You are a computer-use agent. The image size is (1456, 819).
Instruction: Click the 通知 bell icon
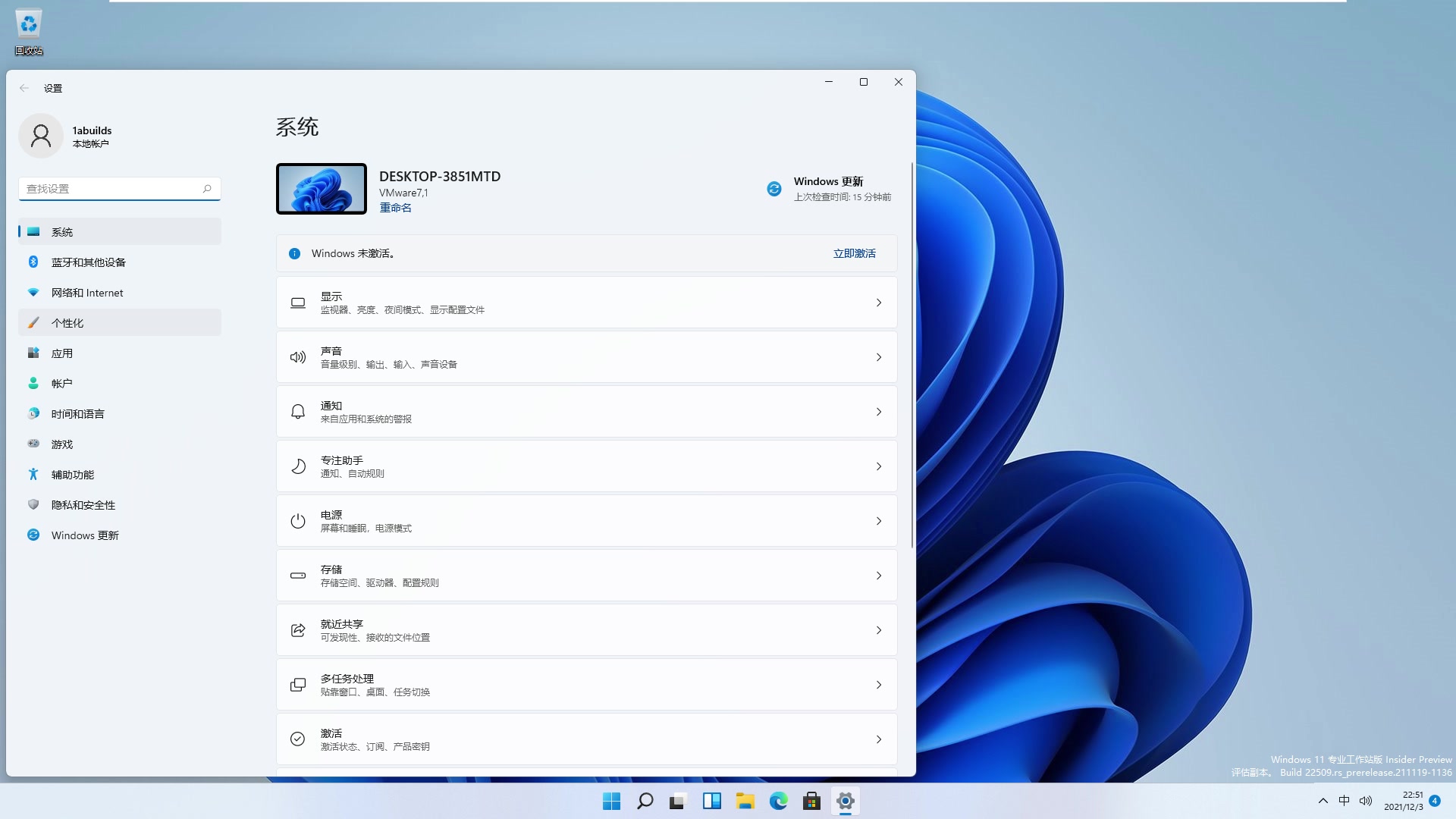tap(298, 412)
